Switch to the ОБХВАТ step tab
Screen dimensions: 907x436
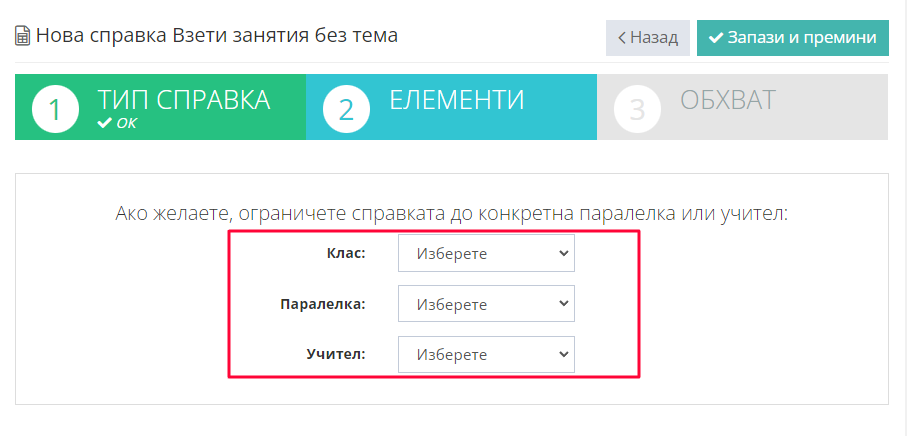tap(743, 107)
